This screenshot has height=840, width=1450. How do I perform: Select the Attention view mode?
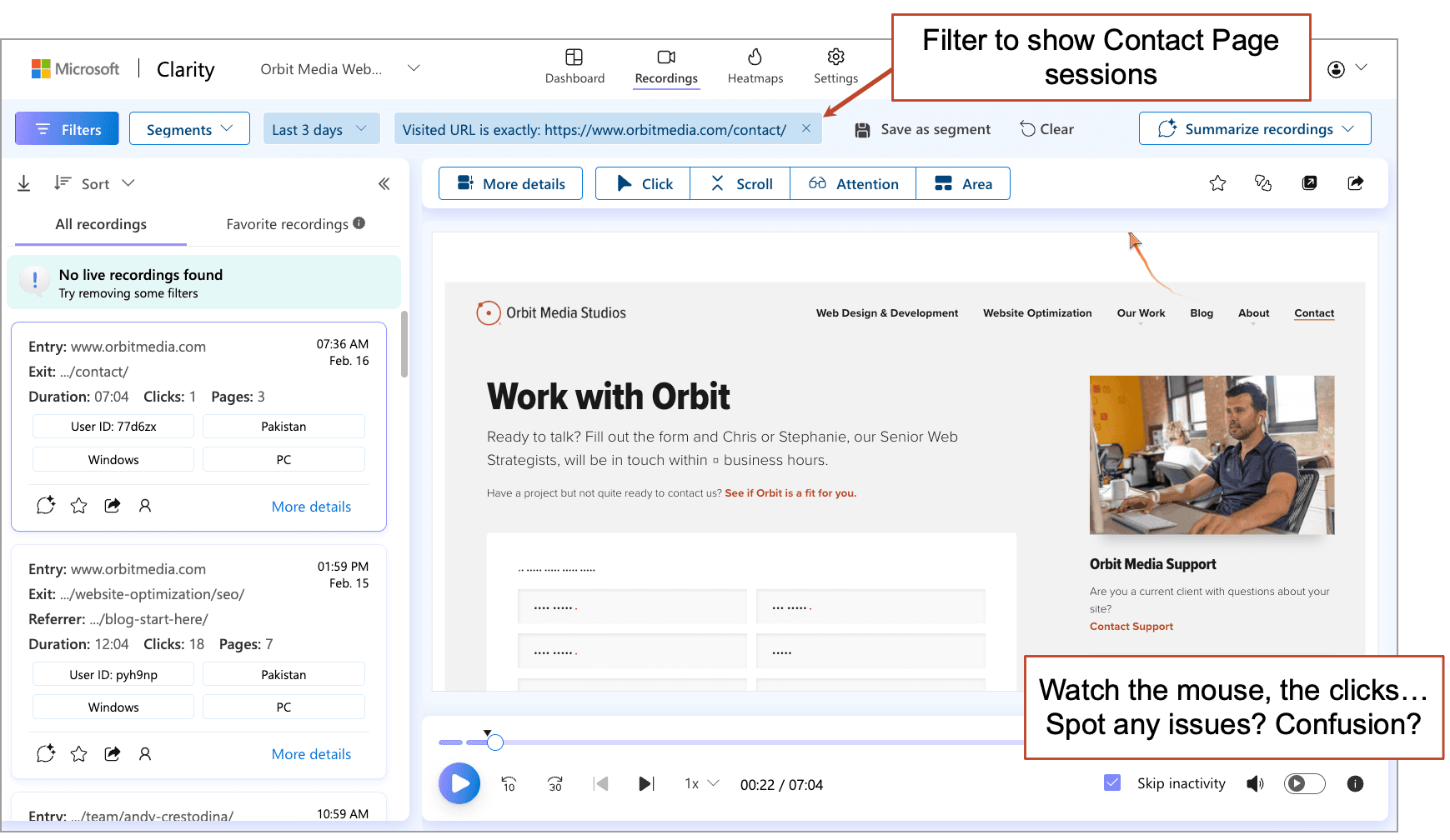(853, 182)
